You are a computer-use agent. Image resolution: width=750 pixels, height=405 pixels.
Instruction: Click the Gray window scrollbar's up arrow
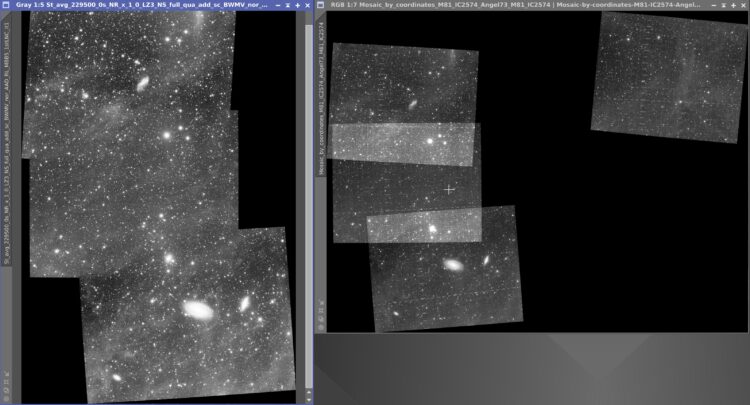(x=309, y=392)
